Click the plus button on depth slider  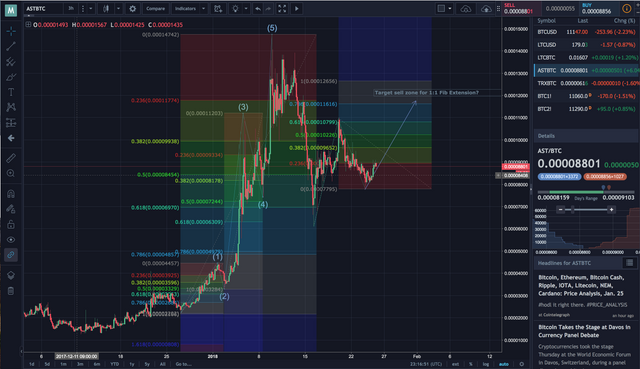coord(611,209)
